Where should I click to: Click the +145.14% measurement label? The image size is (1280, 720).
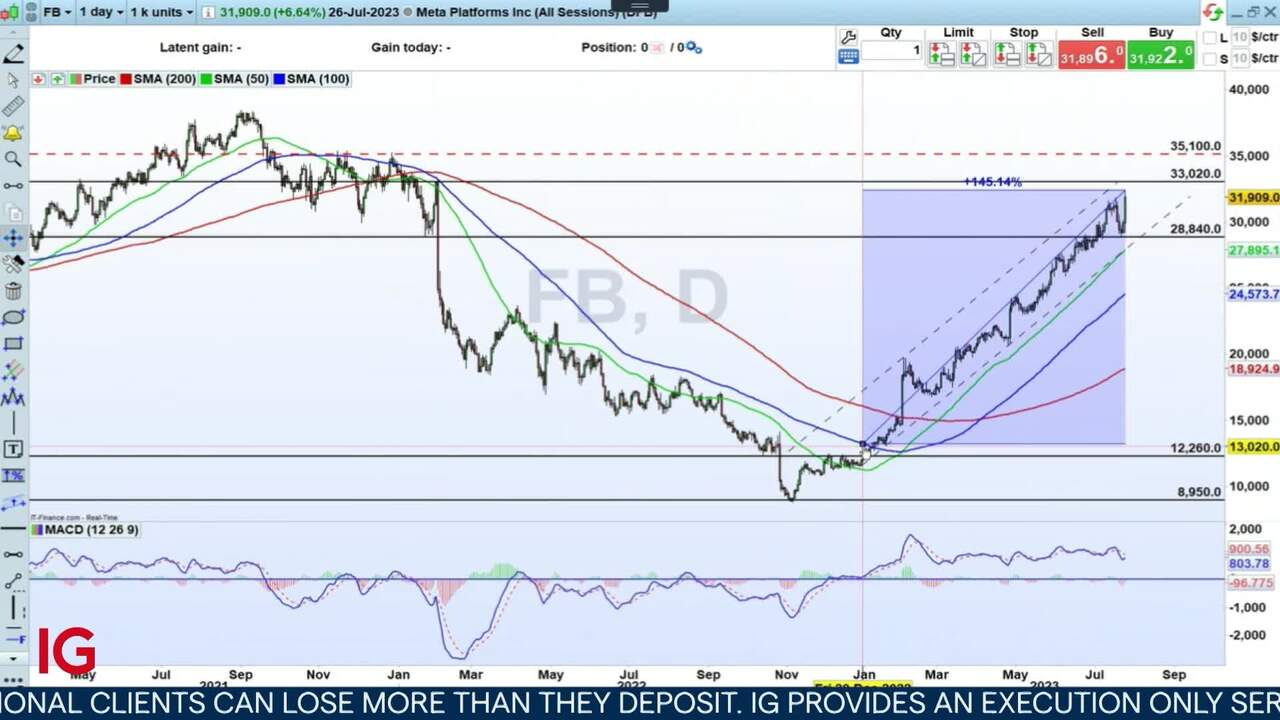click(x=992, y=182)
